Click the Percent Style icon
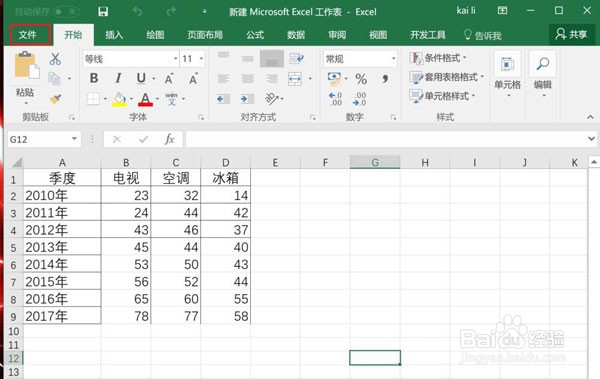The width and height of the screenshot is (600, 379). pyautogui.click(x=361, y=79)
